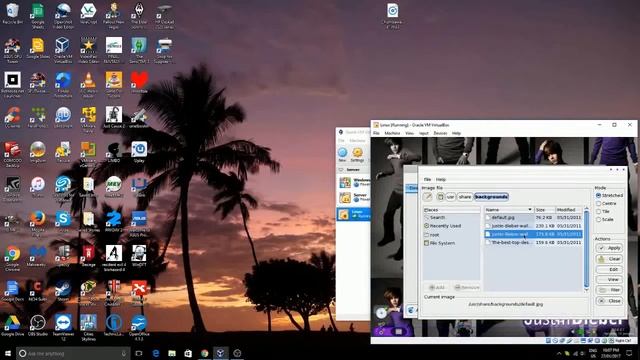Open the Devices menu in VirtualBox VM window
The height and width of the screenshot is (360, 640).
[x=440, y=133]
